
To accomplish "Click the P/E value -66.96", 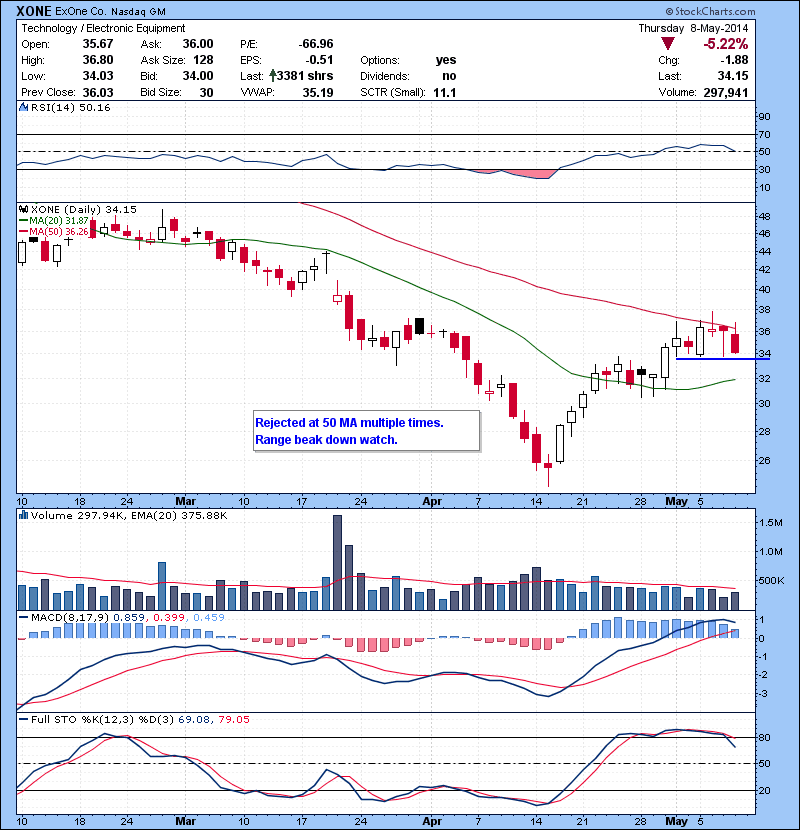I will click(316, 44).
